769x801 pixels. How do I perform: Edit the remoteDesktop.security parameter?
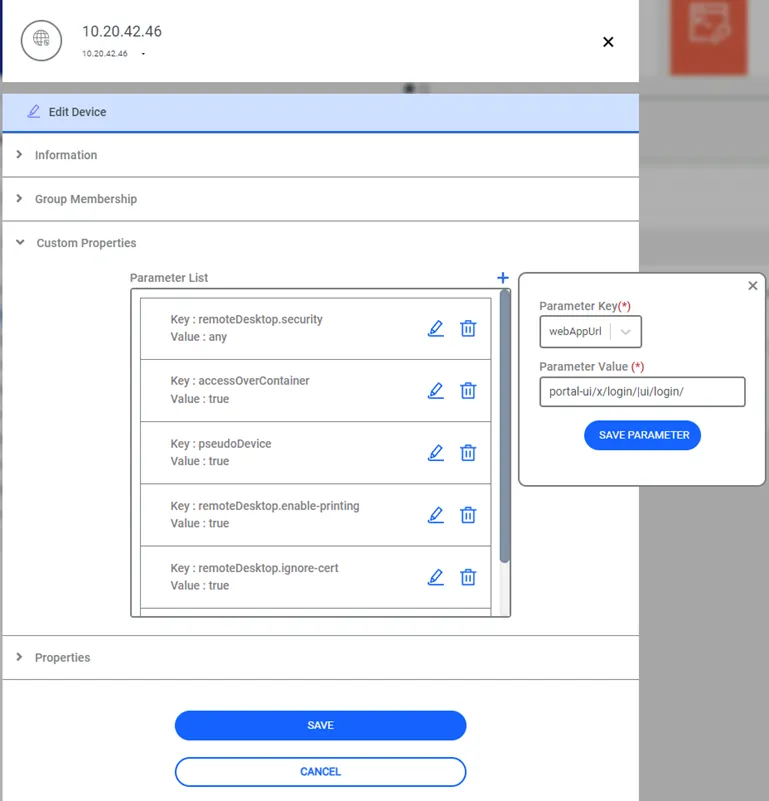(435, 328)
